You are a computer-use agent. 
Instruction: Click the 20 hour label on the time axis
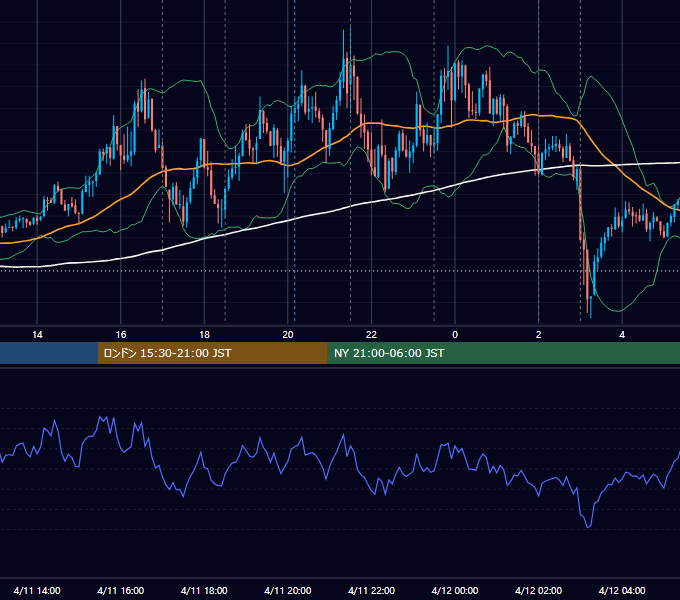coord(288,335)
